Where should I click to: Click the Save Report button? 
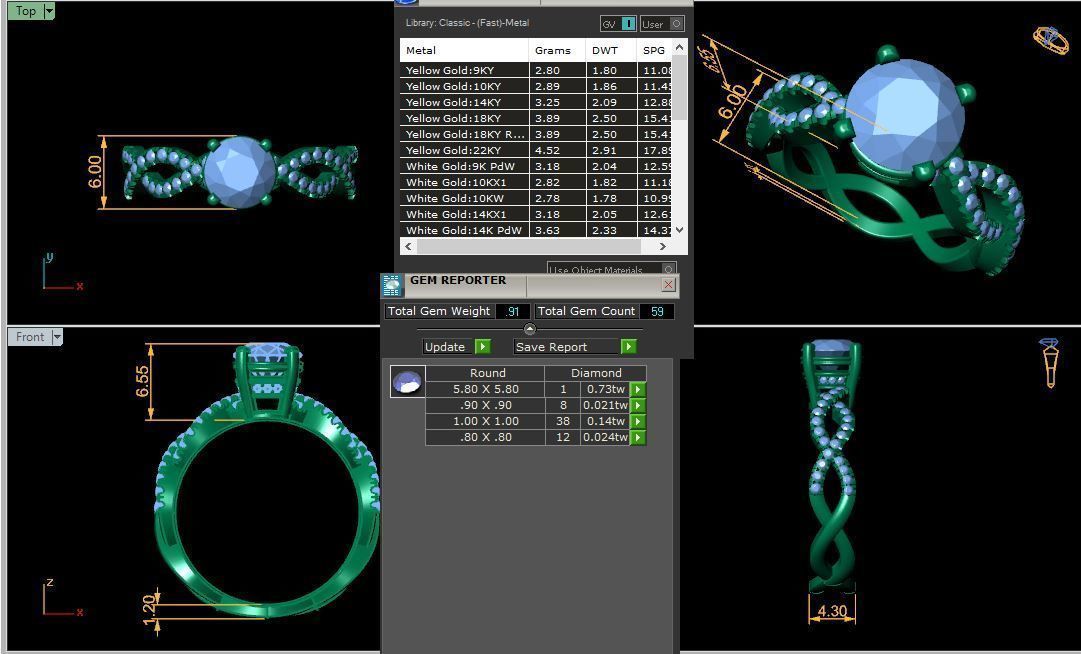coord(566,347)
